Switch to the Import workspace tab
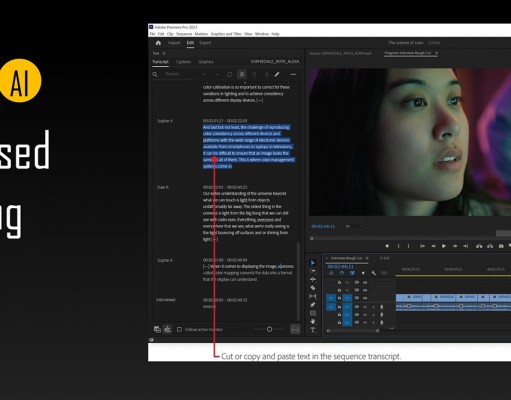Image resolution: width=511 pixels, height=400 pixels. pos(174,43)
